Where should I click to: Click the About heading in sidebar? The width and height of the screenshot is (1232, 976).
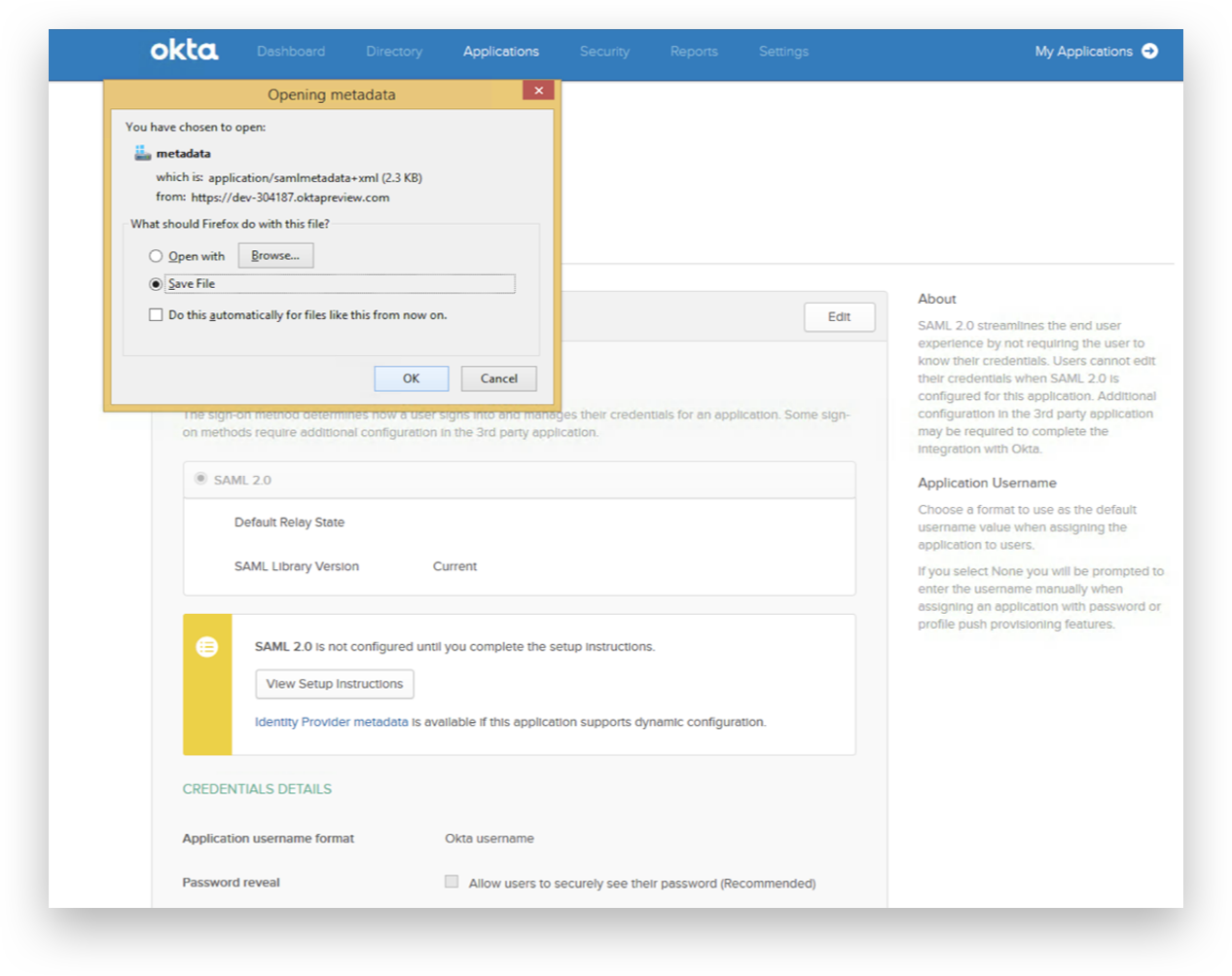(x=937, y=299)
